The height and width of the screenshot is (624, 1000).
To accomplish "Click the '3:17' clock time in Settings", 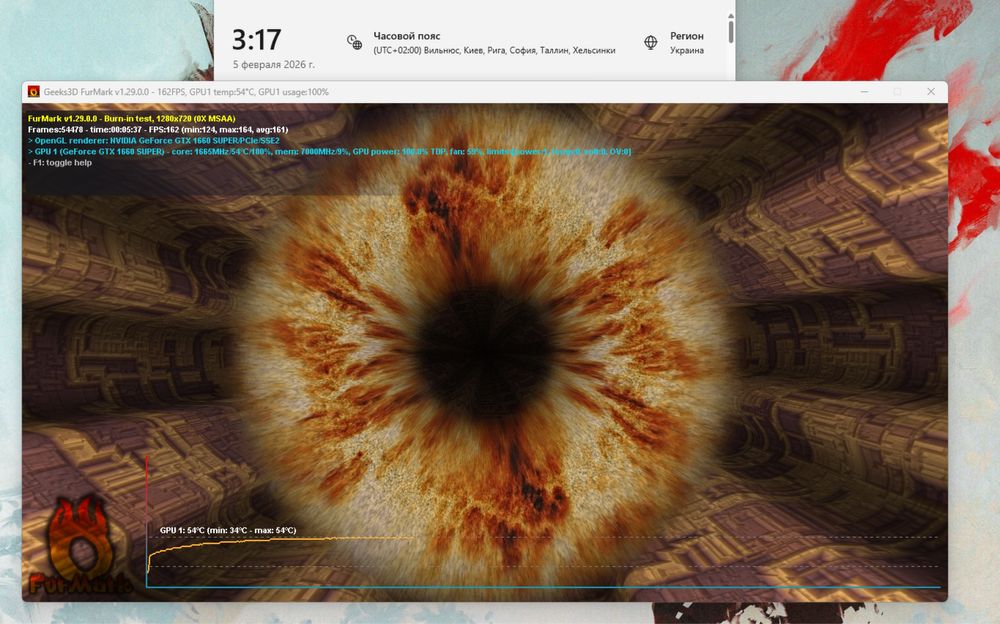I will point(256,40).
